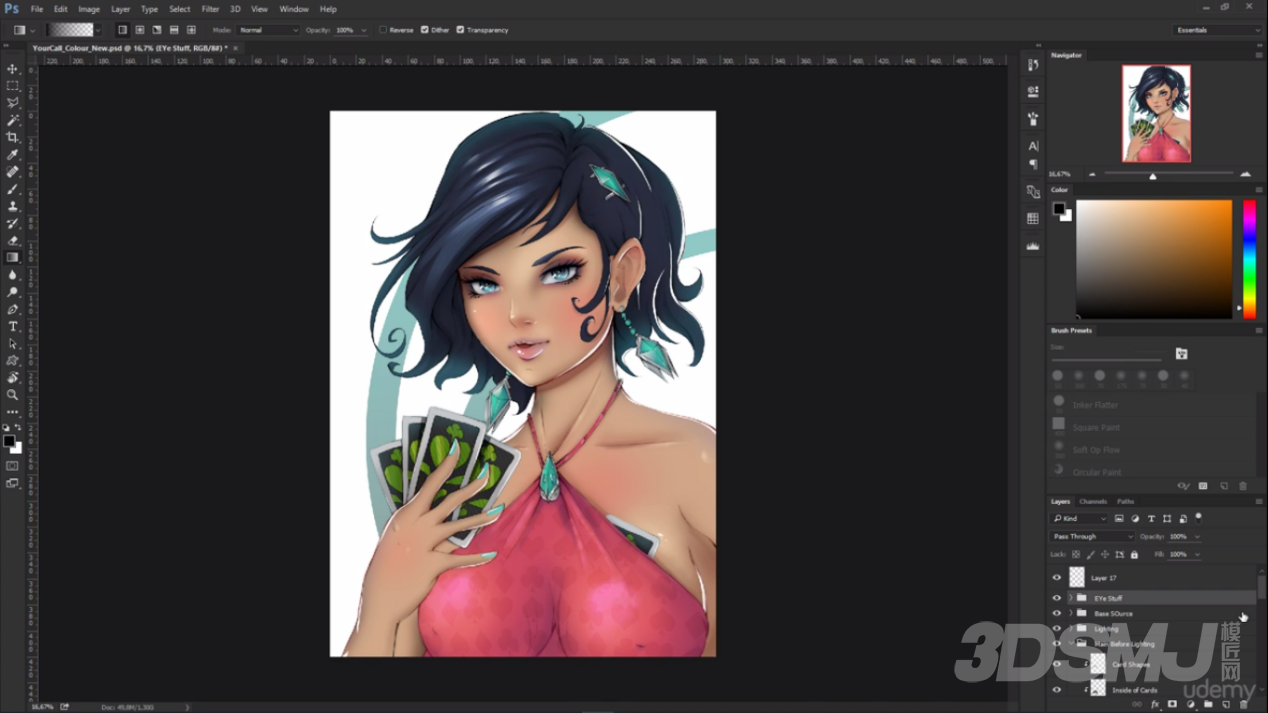This screenshot has width=1268, height=713.
Task: Activate the Eraser tool
Action: (x=13, y=241)
